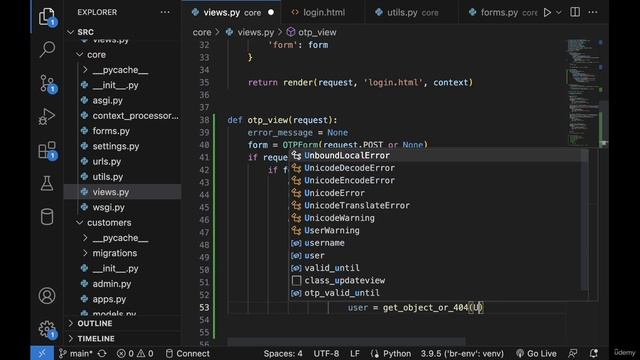Viewport: 640px width, 360px height.
Task: Click core breadcrumb segment
Action: click(202, 32)
